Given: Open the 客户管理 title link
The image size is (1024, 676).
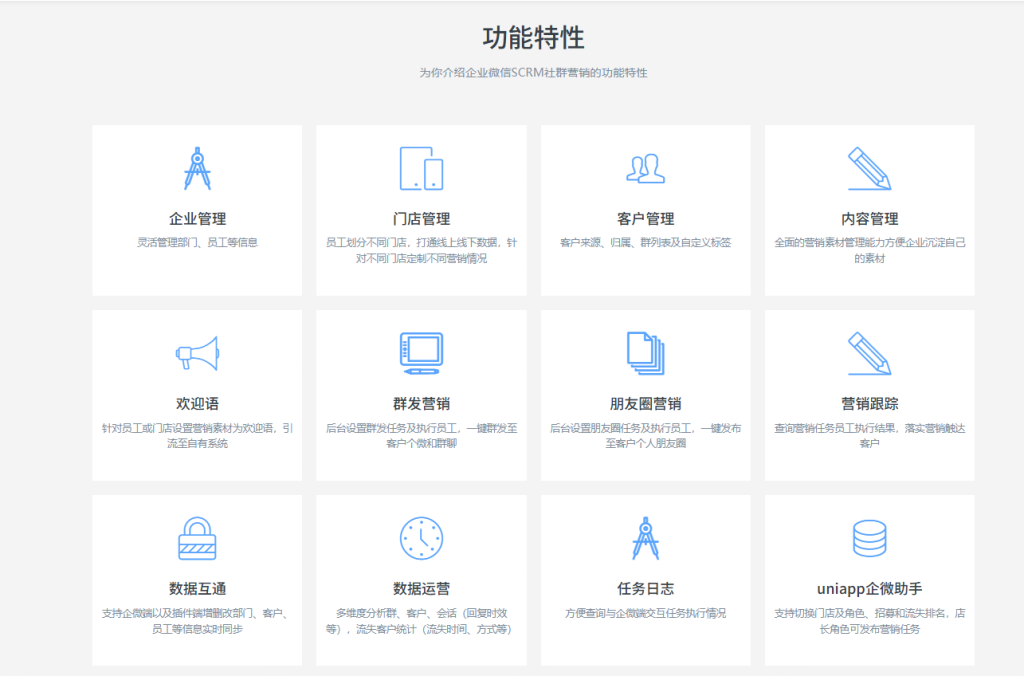Looking at the screenshot, I should (x=645, y=219).
